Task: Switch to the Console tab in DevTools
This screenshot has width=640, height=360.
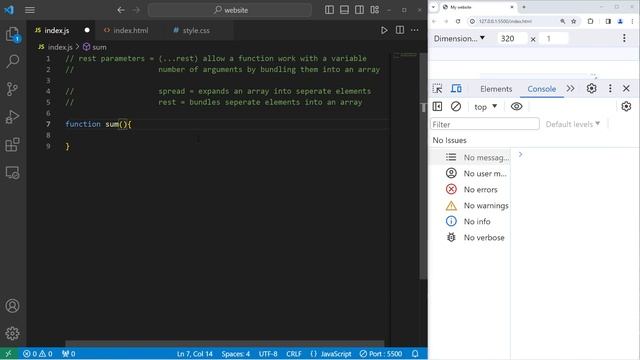Action: [x=542, y=89]
